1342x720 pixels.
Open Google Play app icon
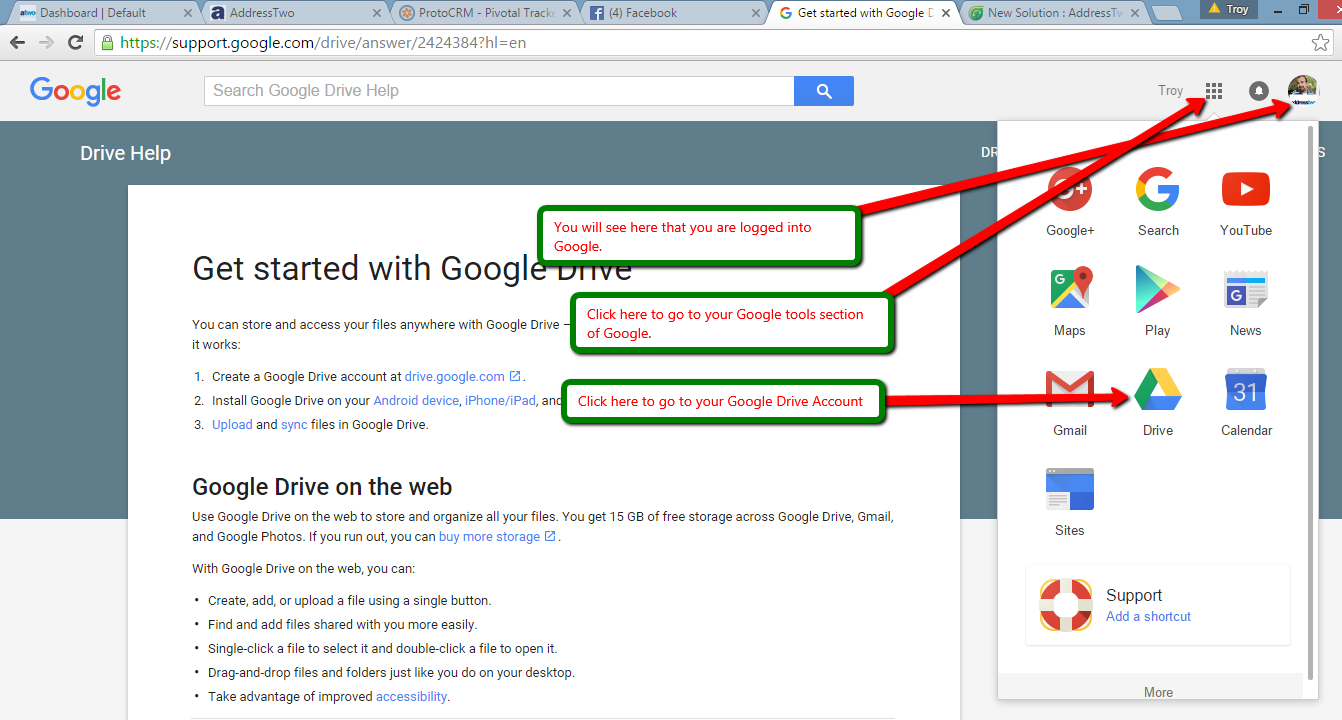[1158, 302]
